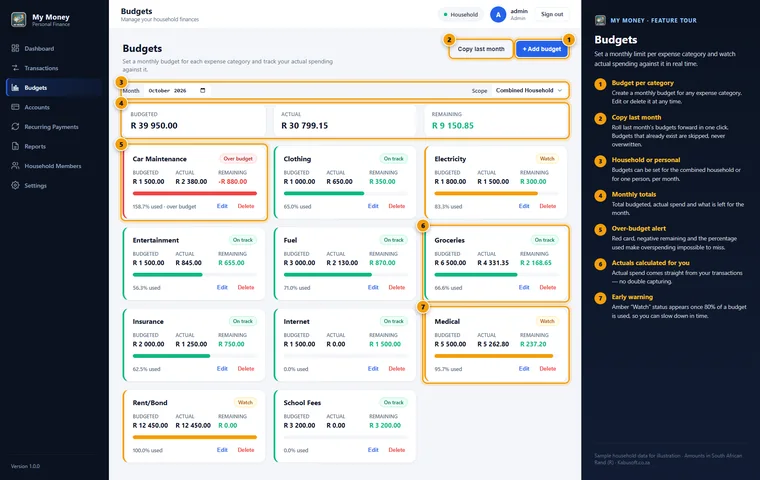The image size is (760, 480).
Task: Click the Dashboard grid icon in sidebar
Action: coord(15,48)
